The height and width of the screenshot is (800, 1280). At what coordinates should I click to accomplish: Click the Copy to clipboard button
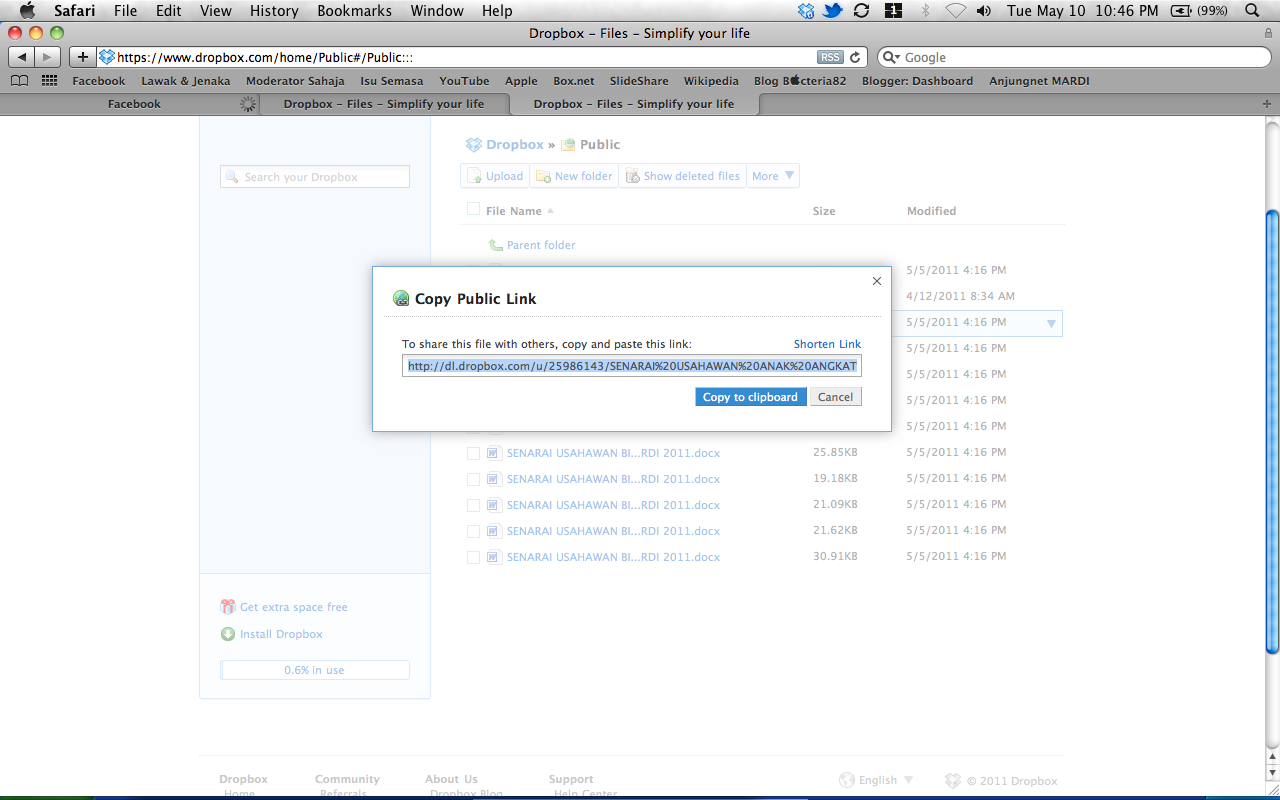click(750, 397)
